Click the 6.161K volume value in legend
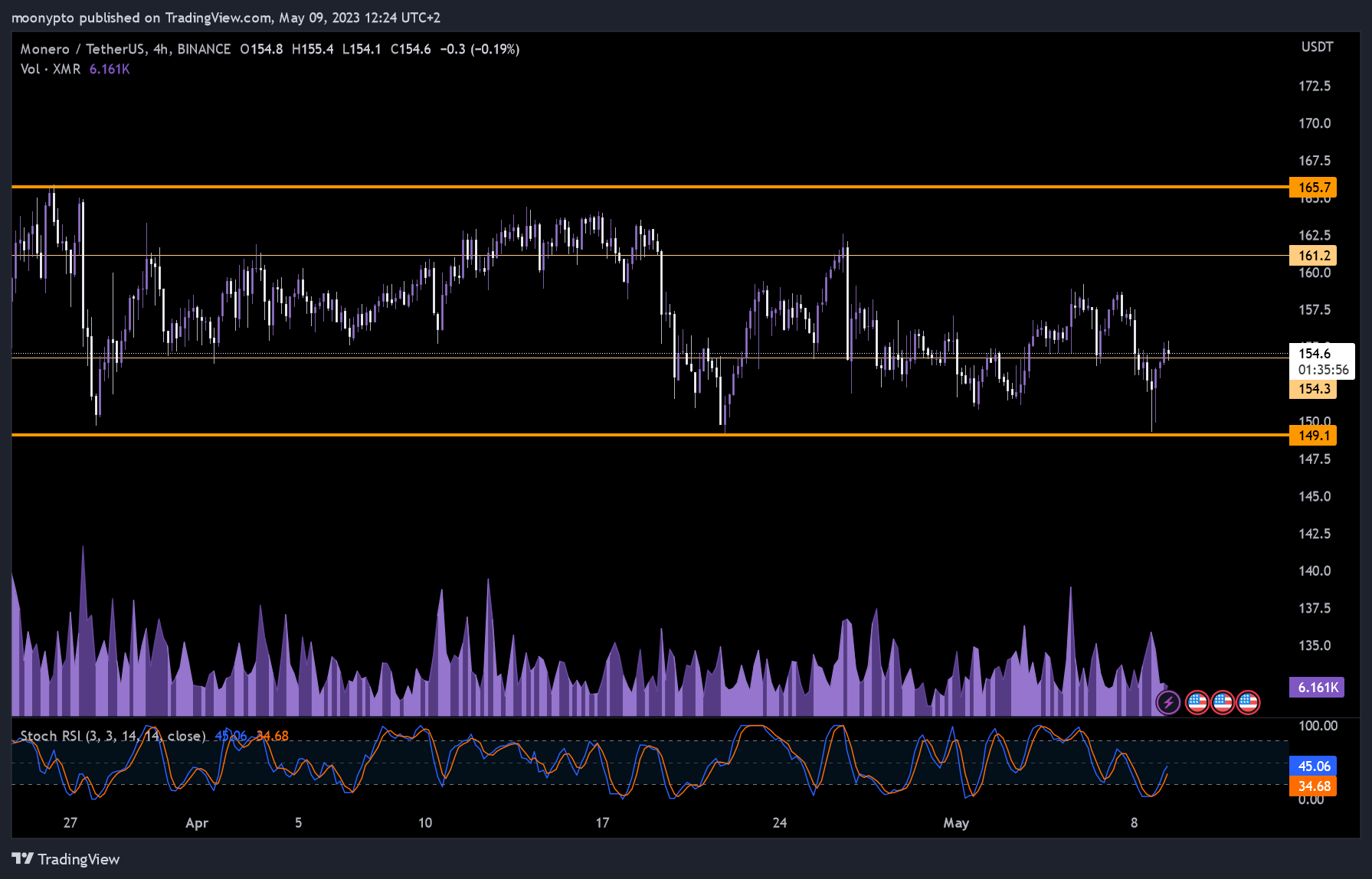1372x879 pixels. [x=110, y=69]
